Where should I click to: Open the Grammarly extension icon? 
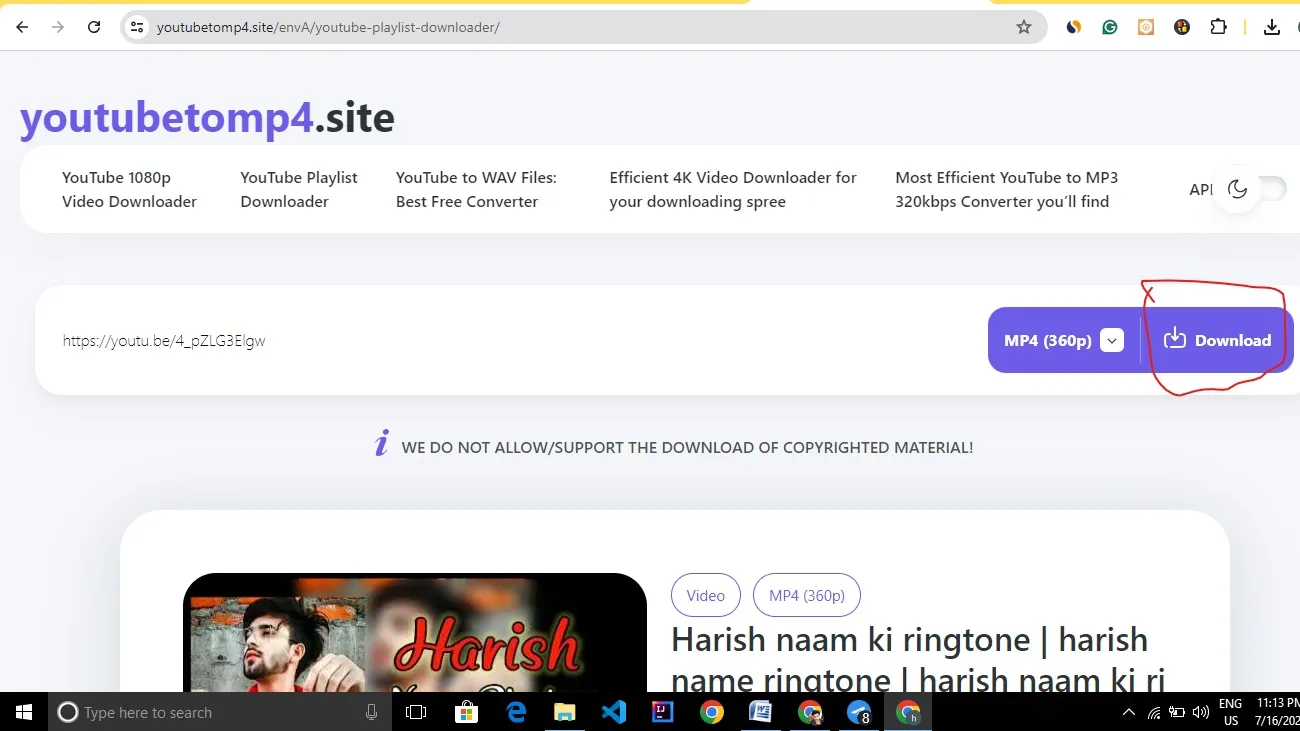(x=1110, y=27)
